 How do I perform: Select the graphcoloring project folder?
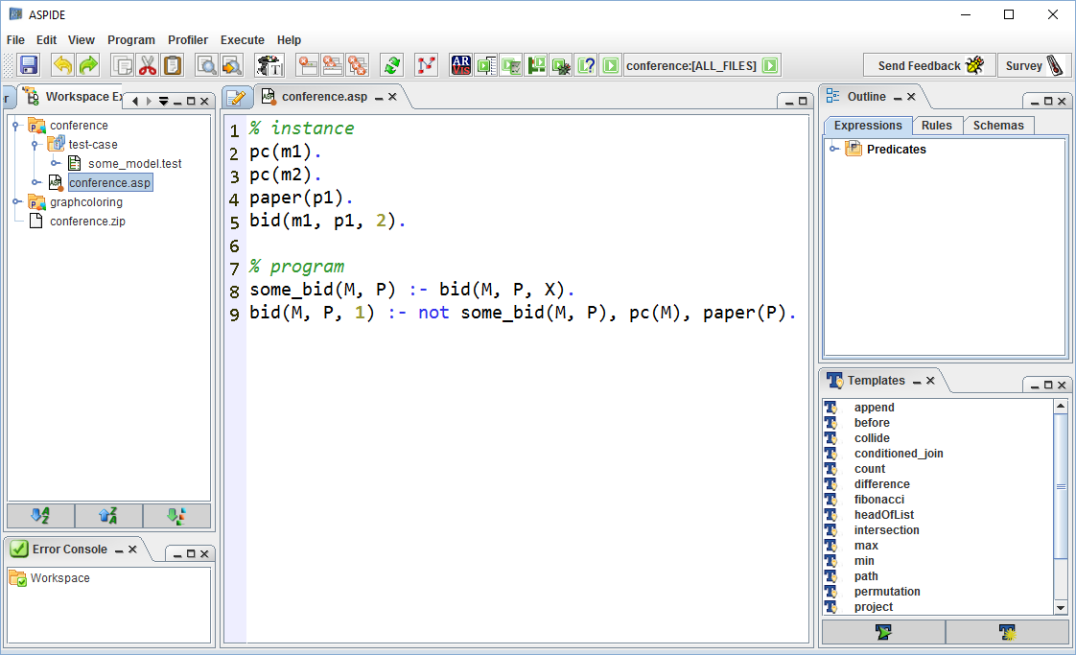tap(86, 202)
